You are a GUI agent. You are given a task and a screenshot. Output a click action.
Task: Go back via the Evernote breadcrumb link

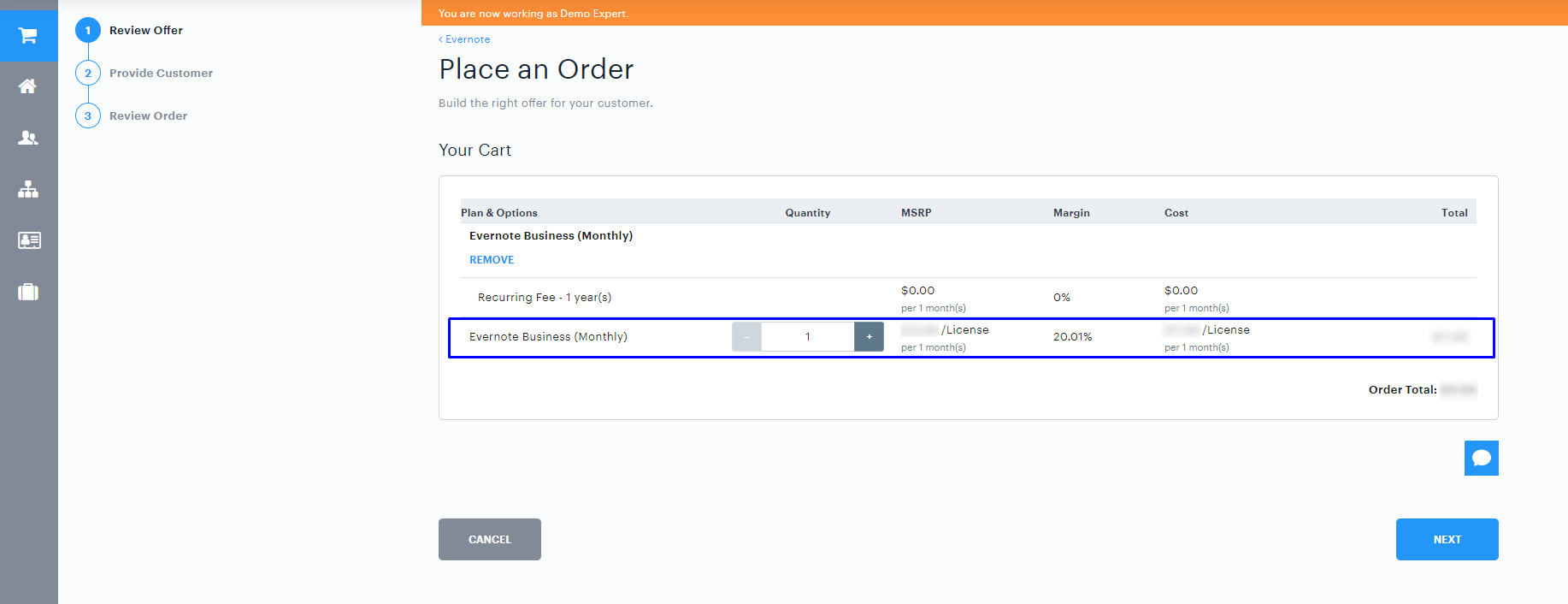point(464,39)
